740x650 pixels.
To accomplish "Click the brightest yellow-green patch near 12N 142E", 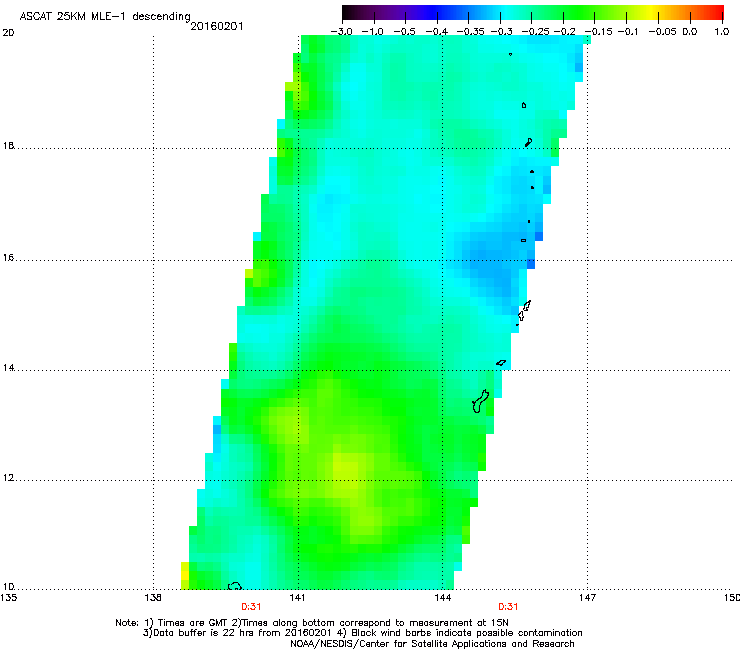I will [x=346, y=472].
